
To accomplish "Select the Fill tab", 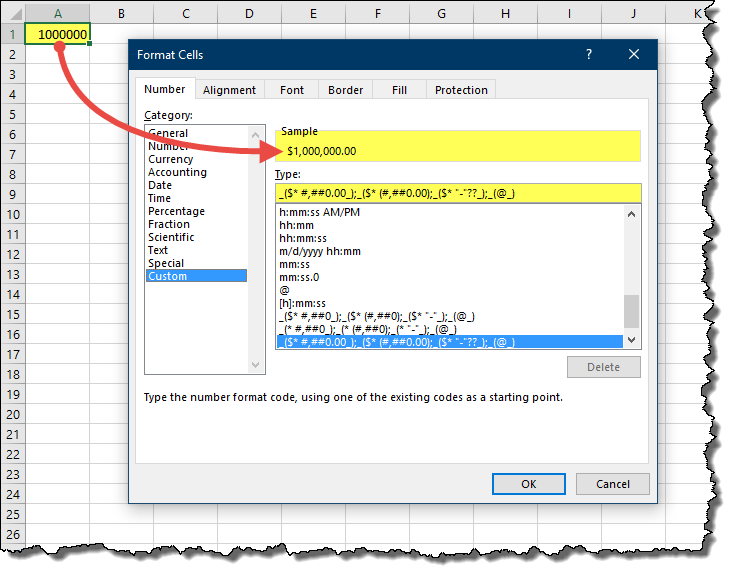I will click(399, 90).
